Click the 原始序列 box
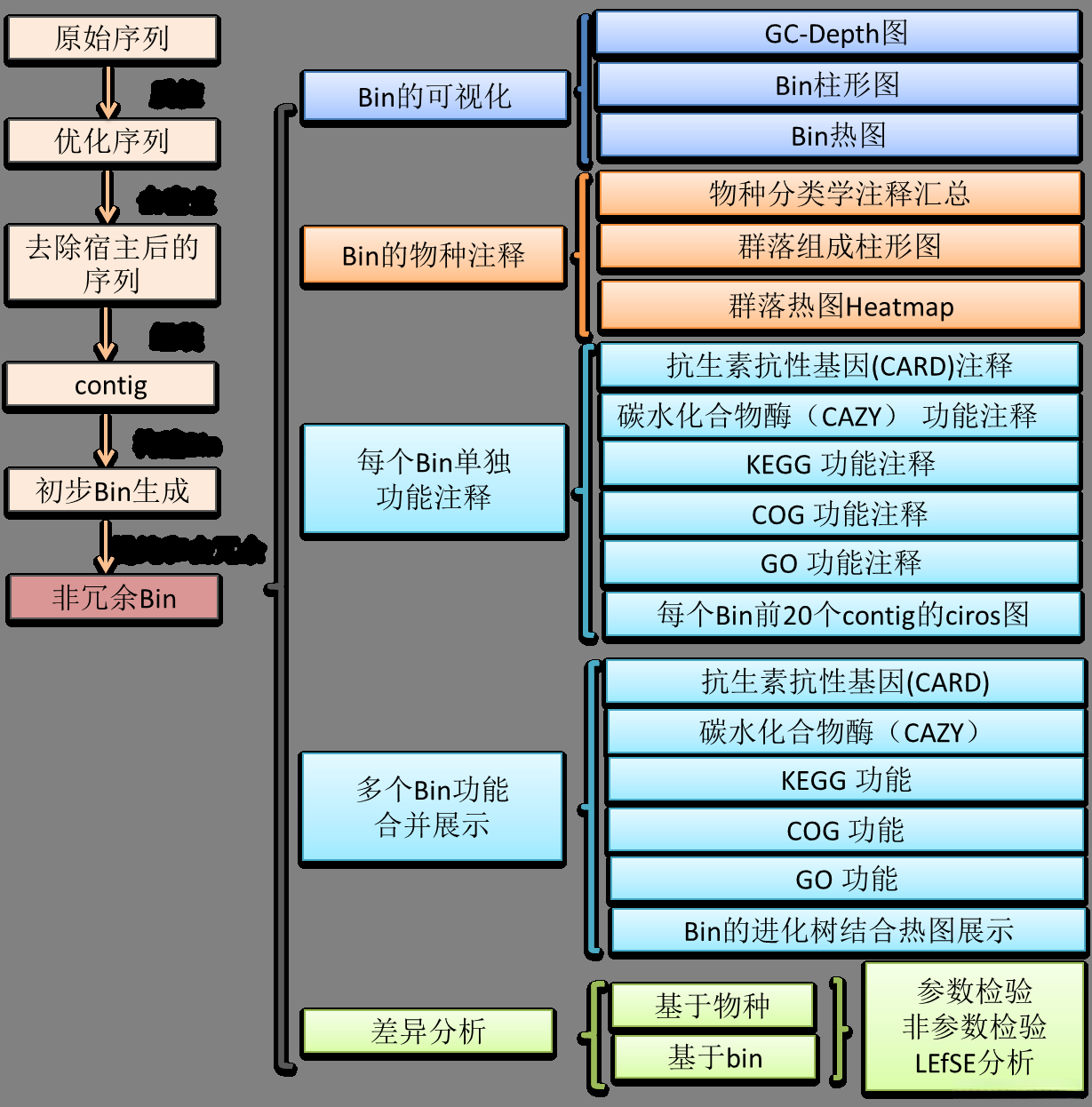 [x=112, y=38]
